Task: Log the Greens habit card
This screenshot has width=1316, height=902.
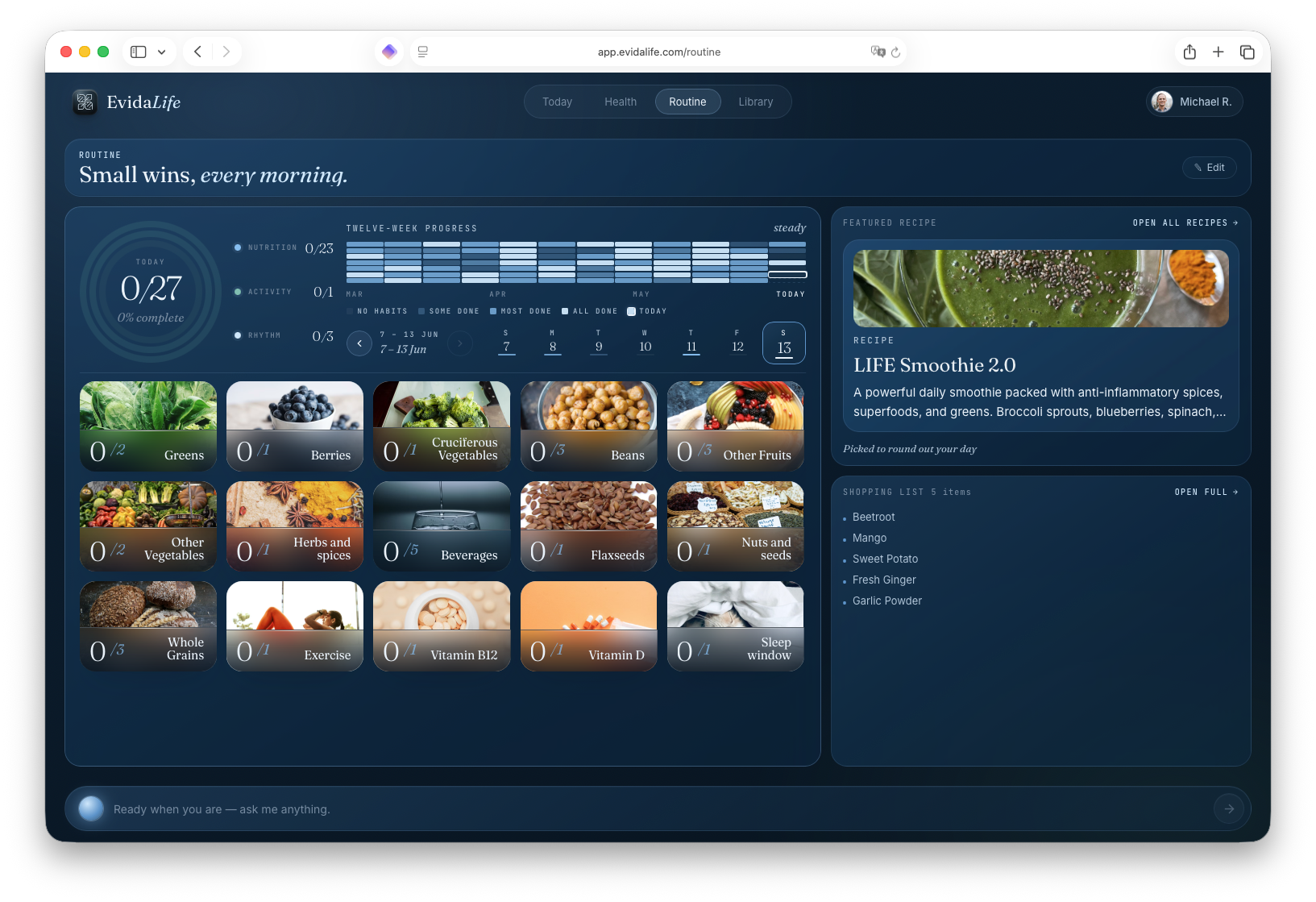Action: pos(148,426)
